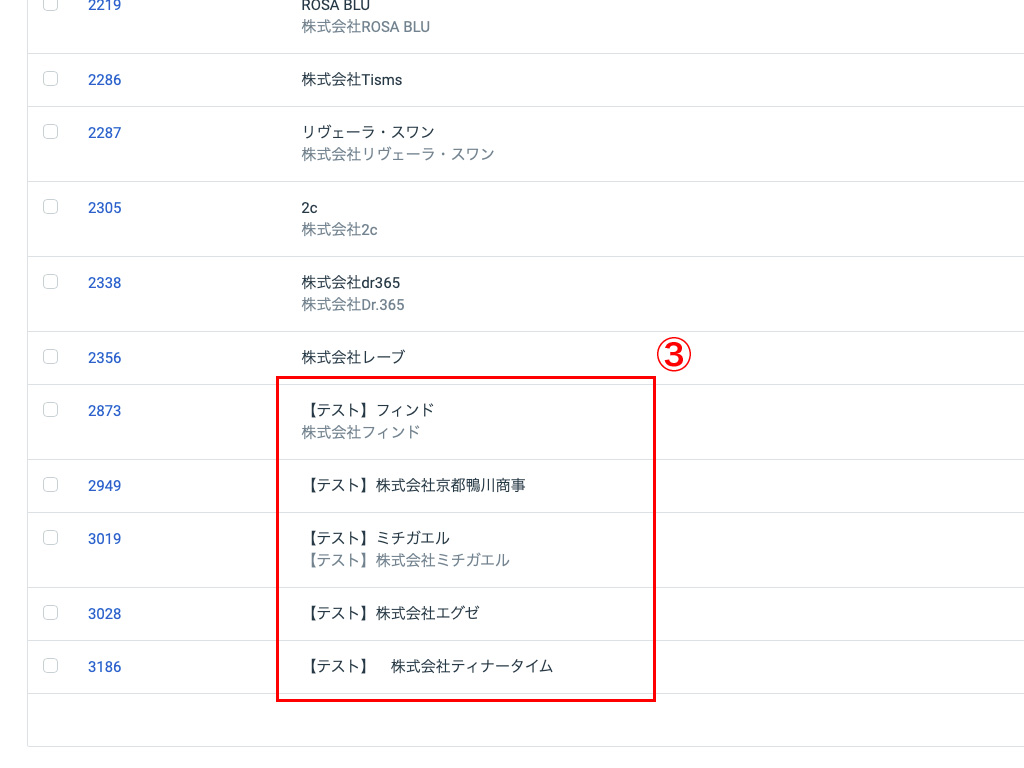
Task: Enable the checkbox for row 2356
Action: (50, 357)
